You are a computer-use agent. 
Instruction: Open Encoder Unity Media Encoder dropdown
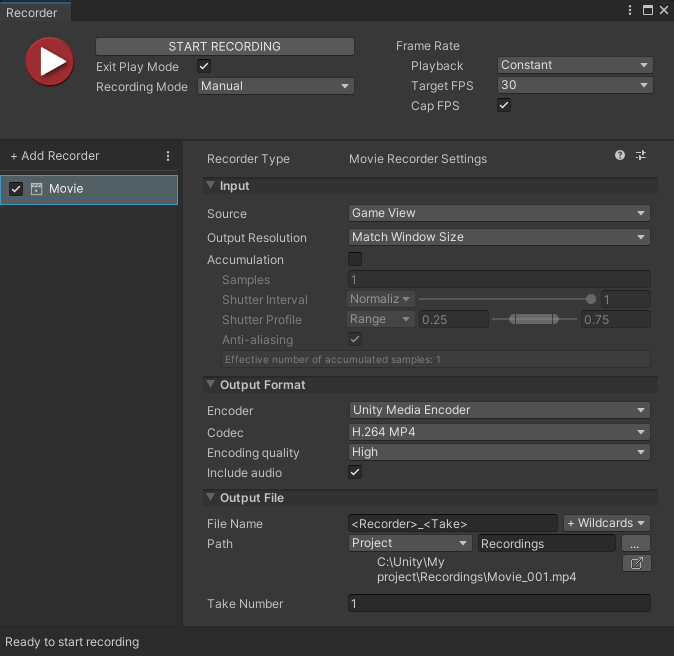499,410
